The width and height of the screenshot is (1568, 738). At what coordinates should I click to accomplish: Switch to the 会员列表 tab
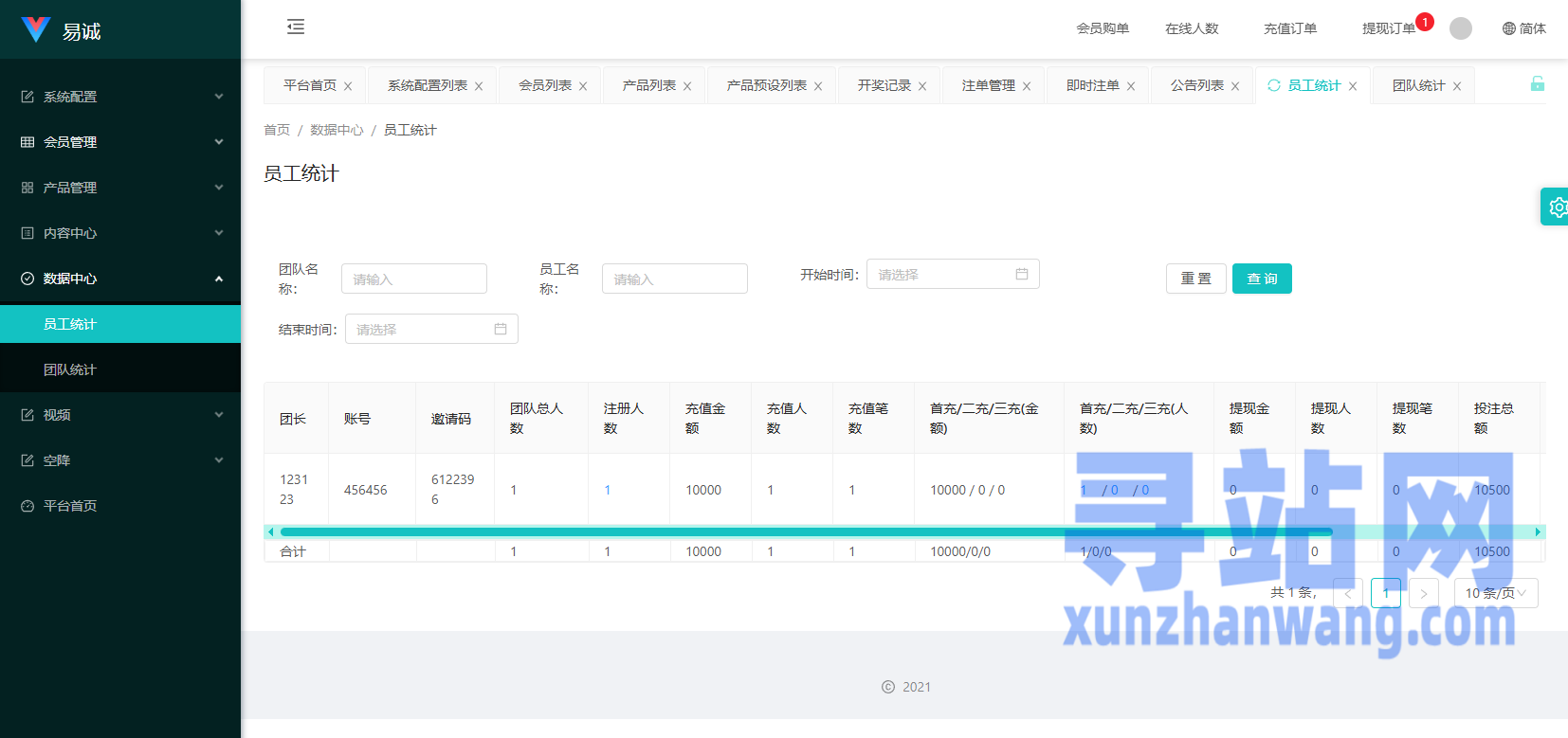(545, 85)
